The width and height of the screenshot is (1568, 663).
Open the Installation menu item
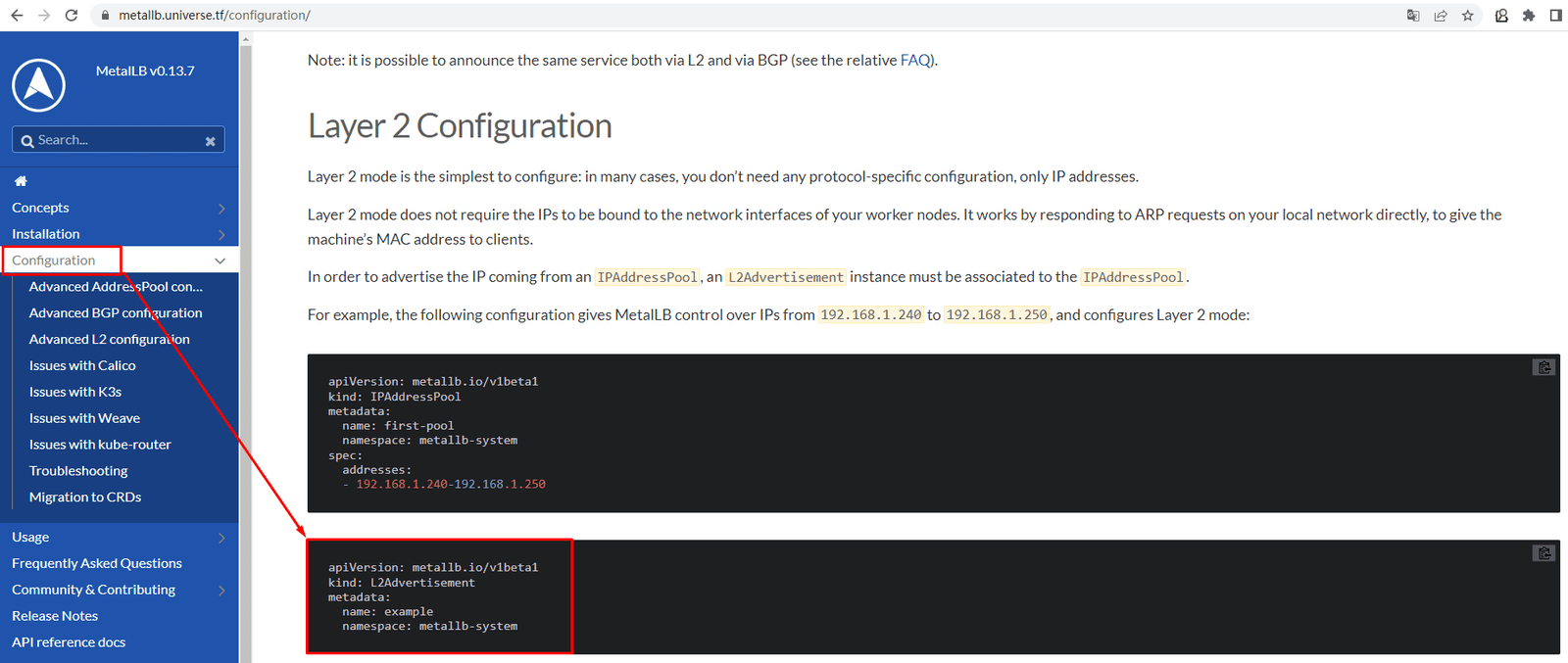click(x=46, y=234)
